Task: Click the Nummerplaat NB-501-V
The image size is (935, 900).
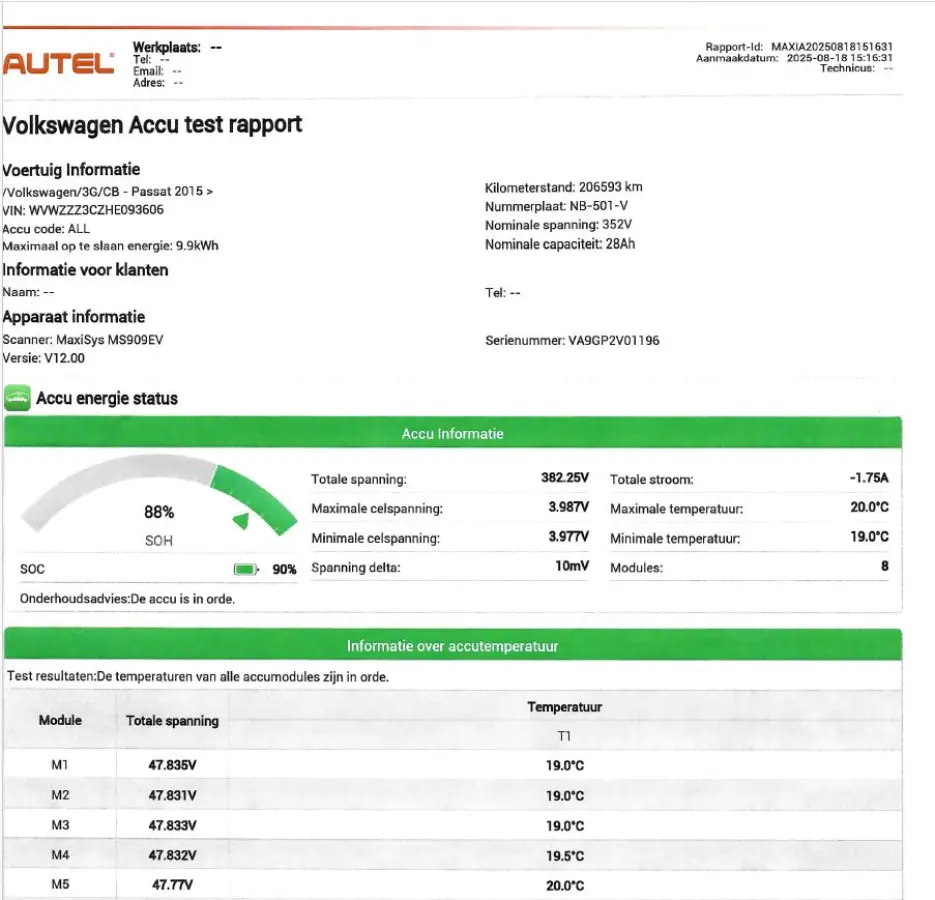Action: coord(556,206)
